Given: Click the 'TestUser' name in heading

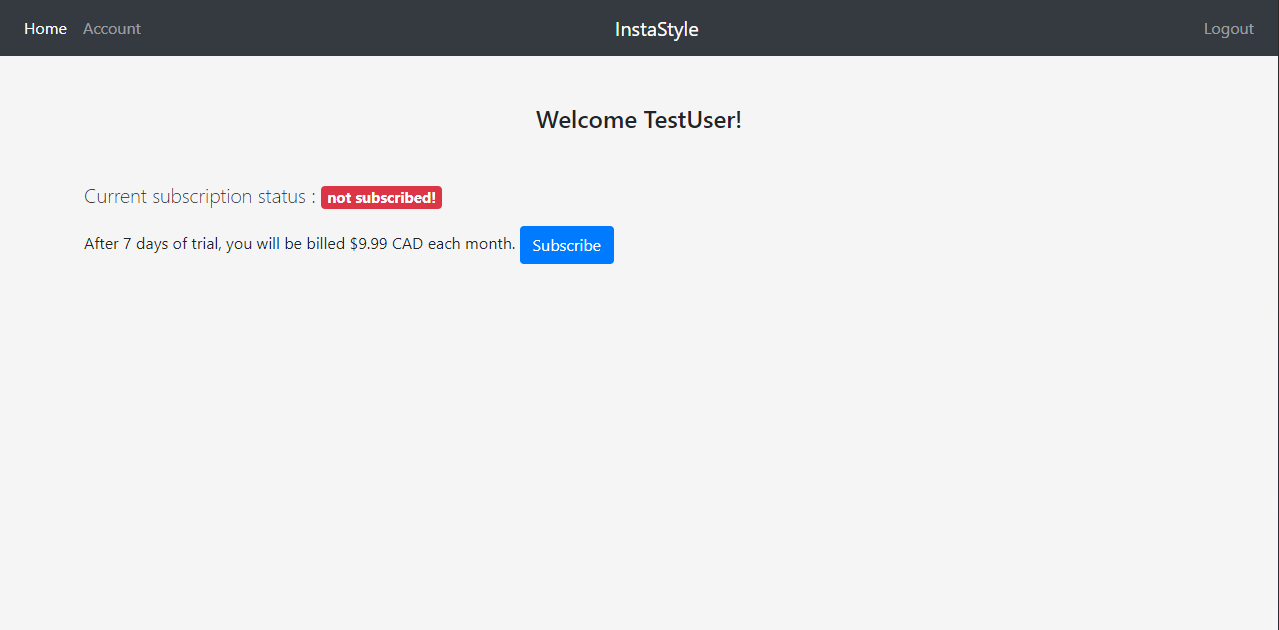Looking at the screenshot, I should (x=692, y=120).
